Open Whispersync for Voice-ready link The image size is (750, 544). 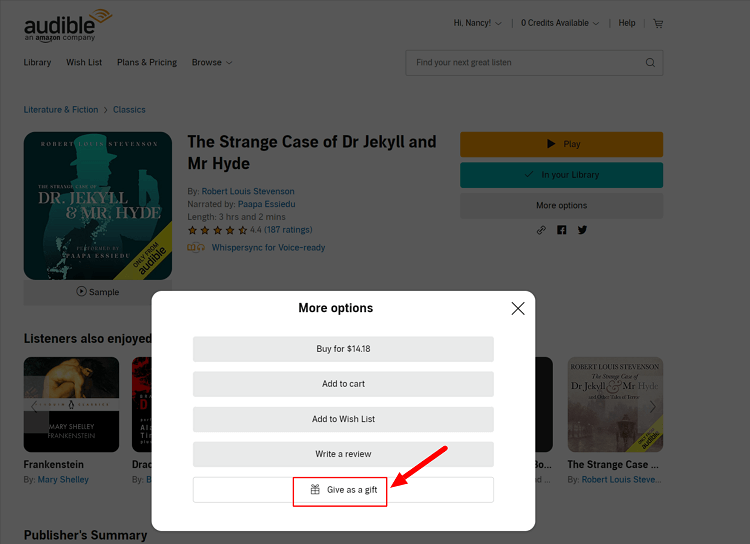268,247
